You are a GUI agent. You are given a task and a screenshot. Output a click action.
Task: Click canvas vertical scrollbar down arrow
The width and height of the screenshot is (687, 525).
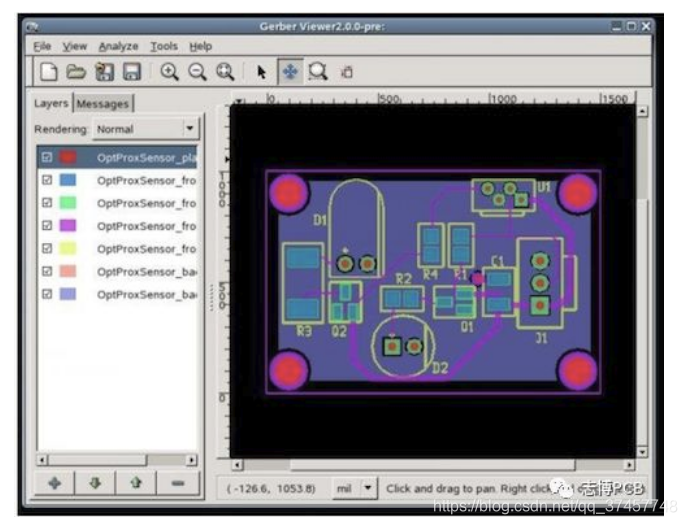click(642, 451)
